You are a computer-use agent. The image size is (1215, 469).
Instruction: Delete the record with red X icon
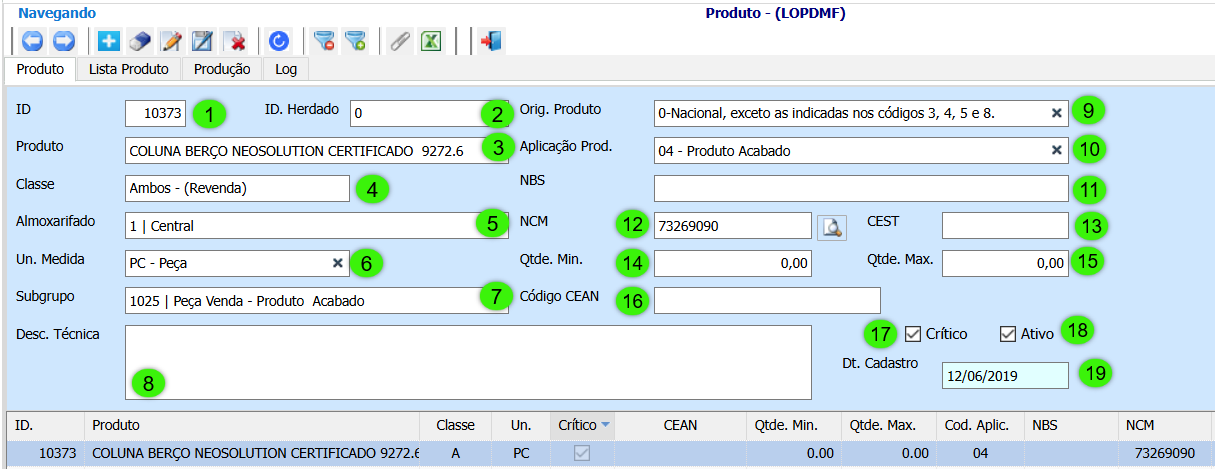click(235, 41)
